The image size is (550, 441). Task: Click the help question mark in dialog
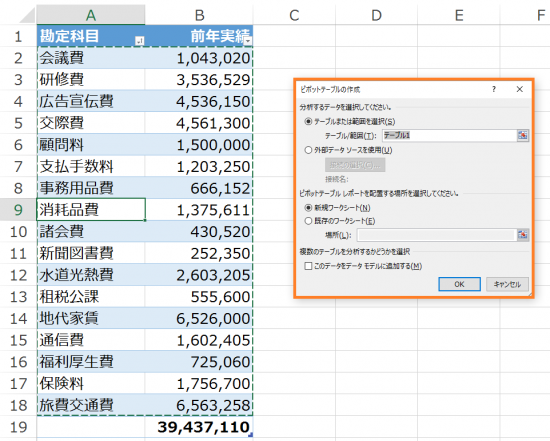[x=494, y=89]
